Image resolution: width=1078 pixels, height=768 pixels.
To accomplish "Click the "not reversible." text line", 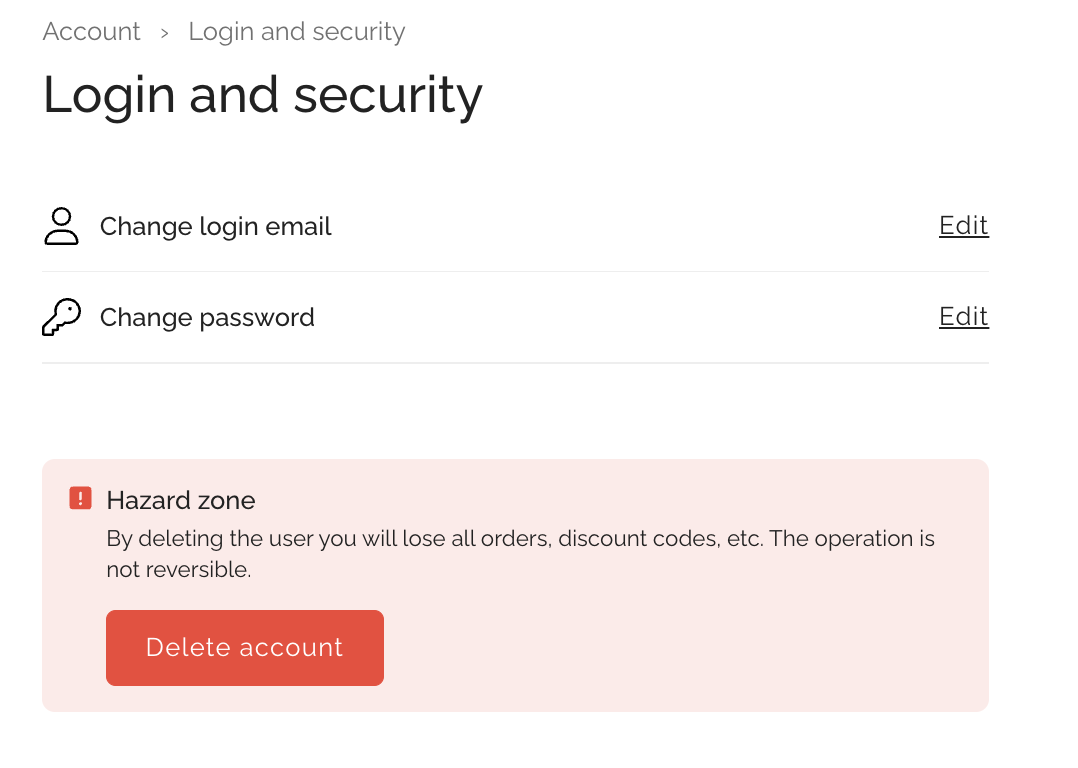I will [178, 570].
